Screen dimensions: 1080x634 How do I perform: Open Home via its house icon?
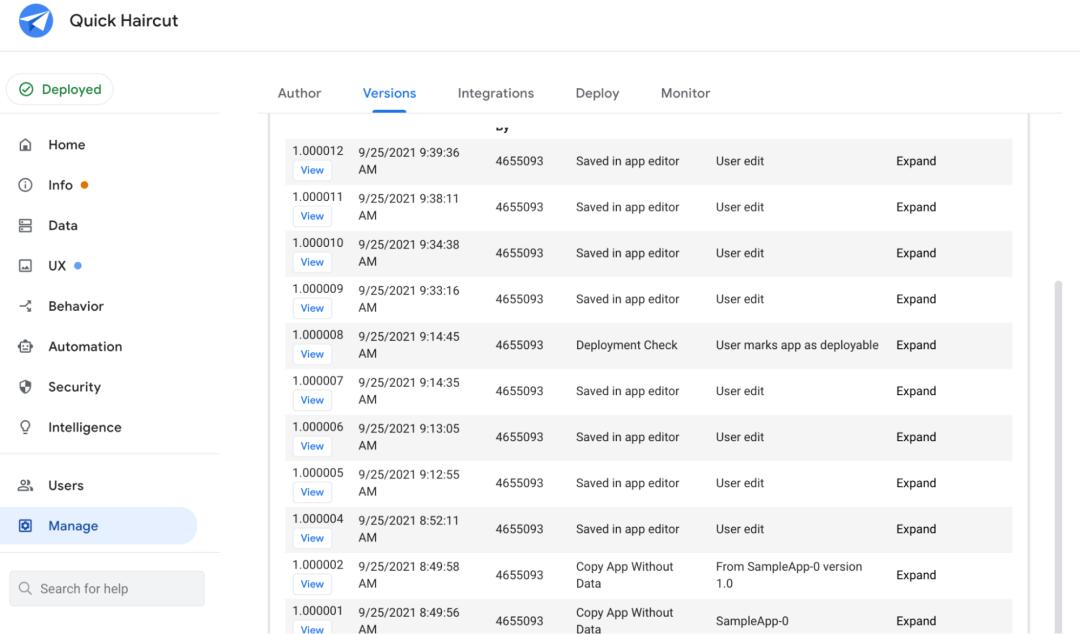[26, 145]
